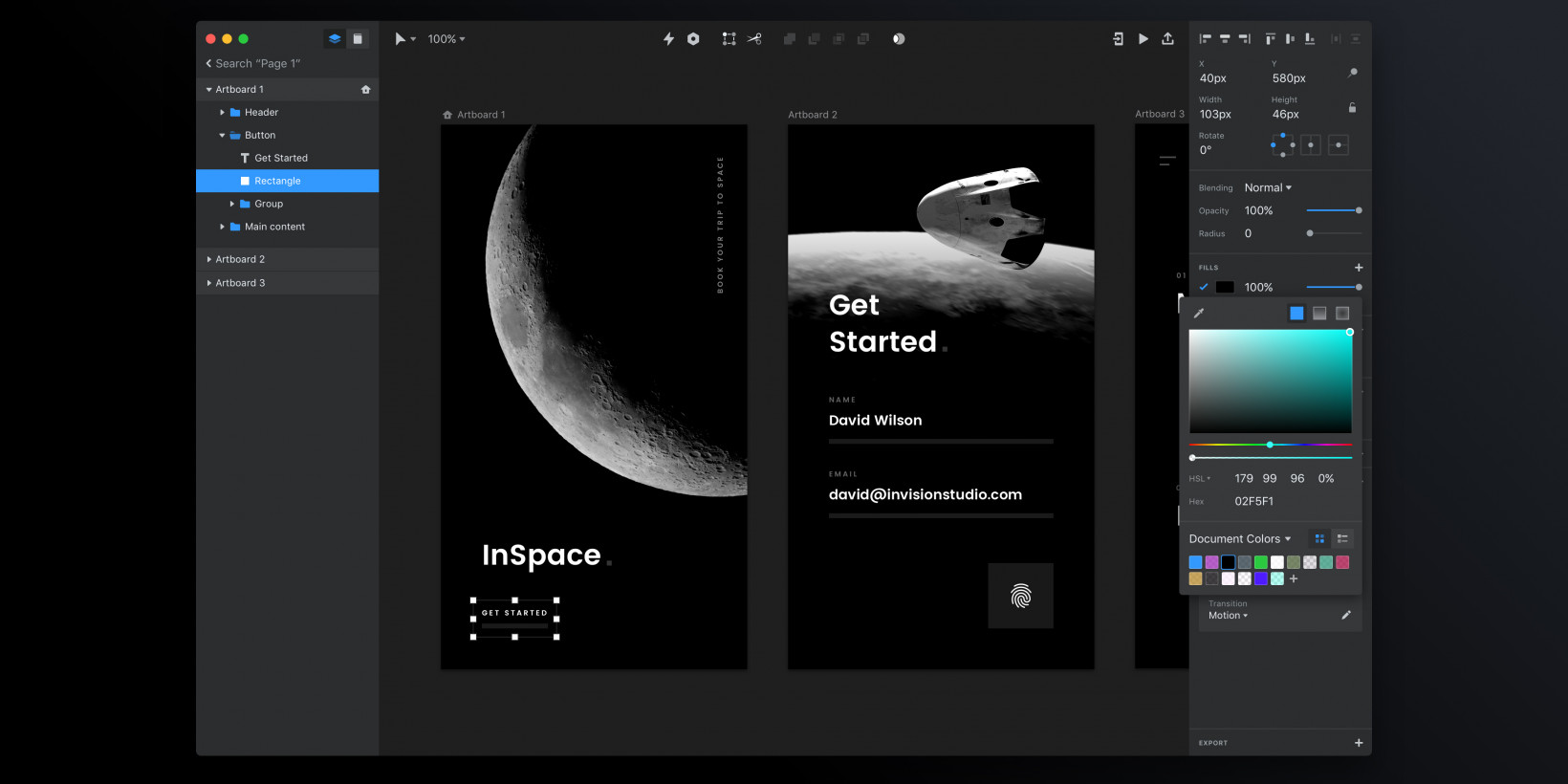The width and height of the screenshot is (1568, 784).
Task: Open the Blending Normal dropdown
Action: click(1268, 187)
